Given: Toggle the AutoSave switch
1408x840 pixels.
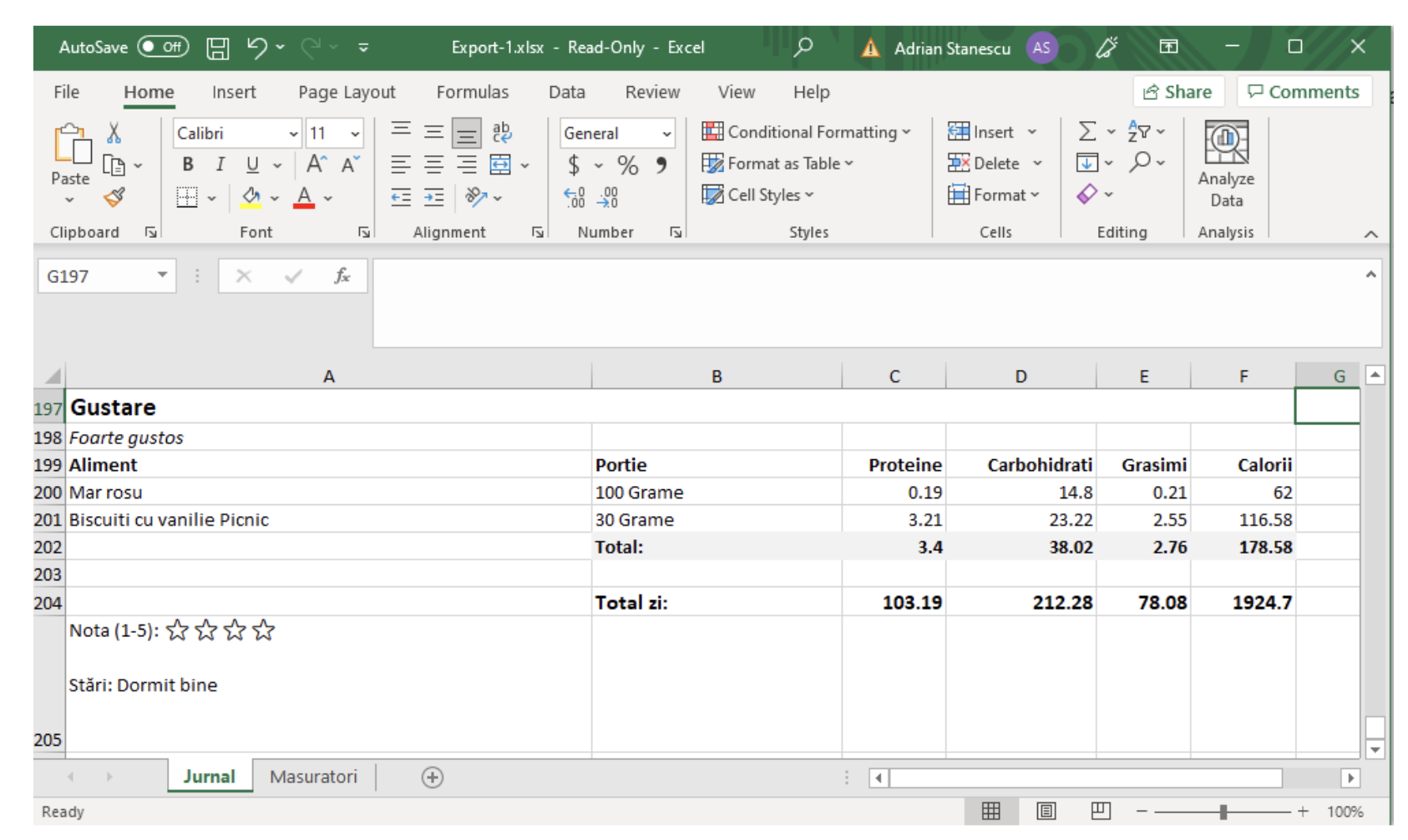Looking at the screenshot, I should pyautogui.click(x=163, y=47).
